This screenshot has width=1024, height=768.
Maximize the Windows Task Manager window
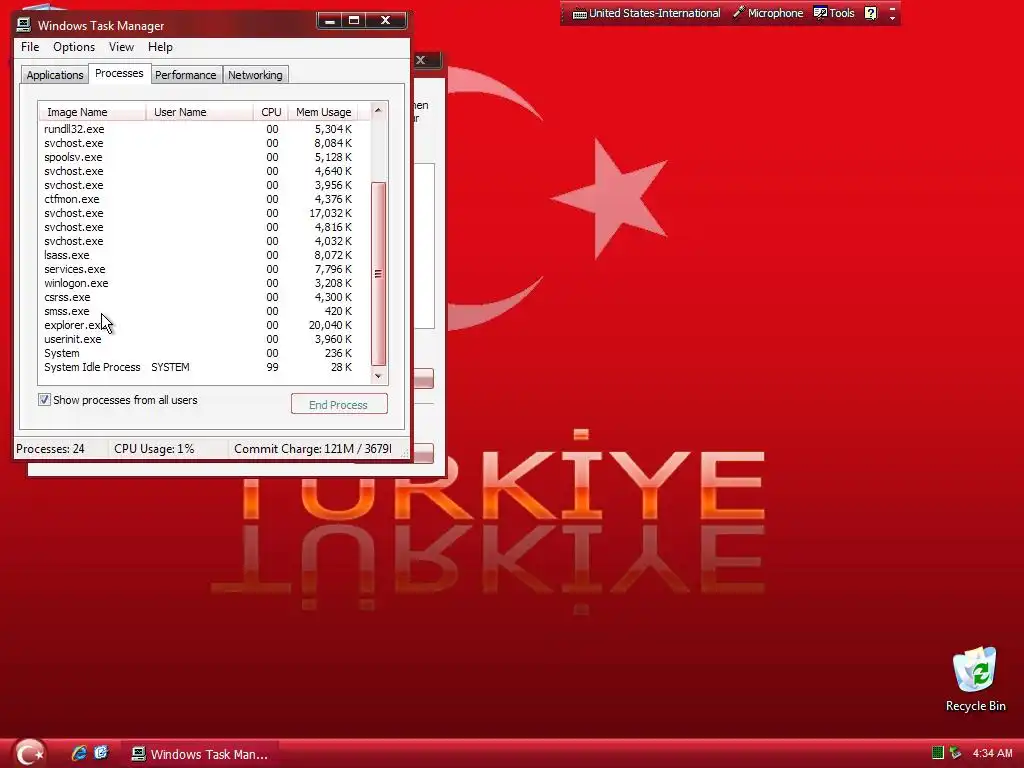click(354, 21)
